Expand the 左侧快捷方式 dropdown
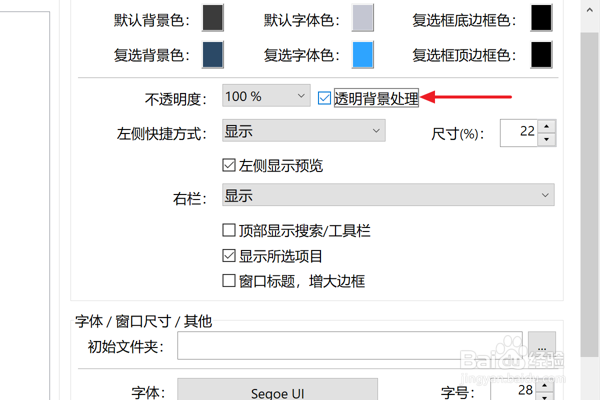The image size is (600, 400). pos(303,131)
